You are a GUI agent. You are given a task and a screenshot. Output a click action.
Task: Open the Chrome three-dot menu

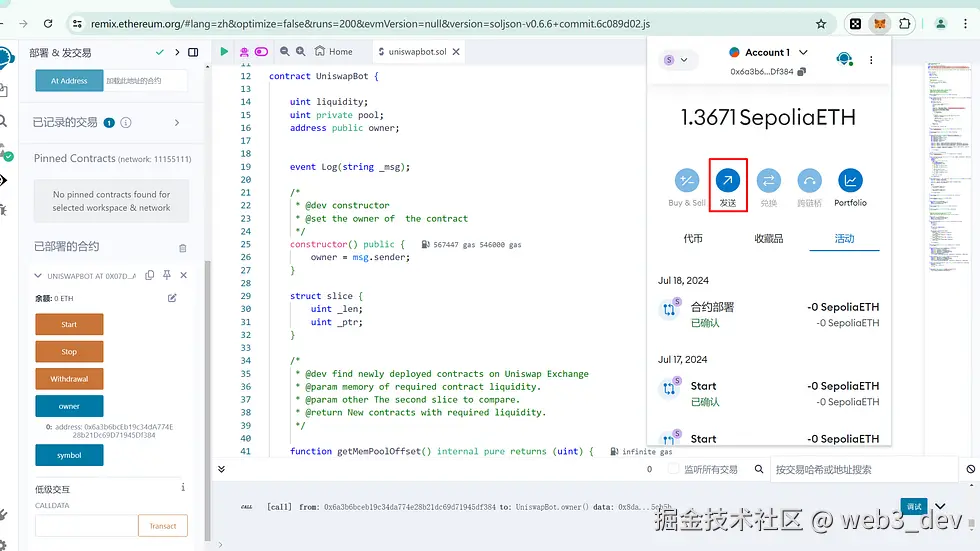tap(966, 24)
